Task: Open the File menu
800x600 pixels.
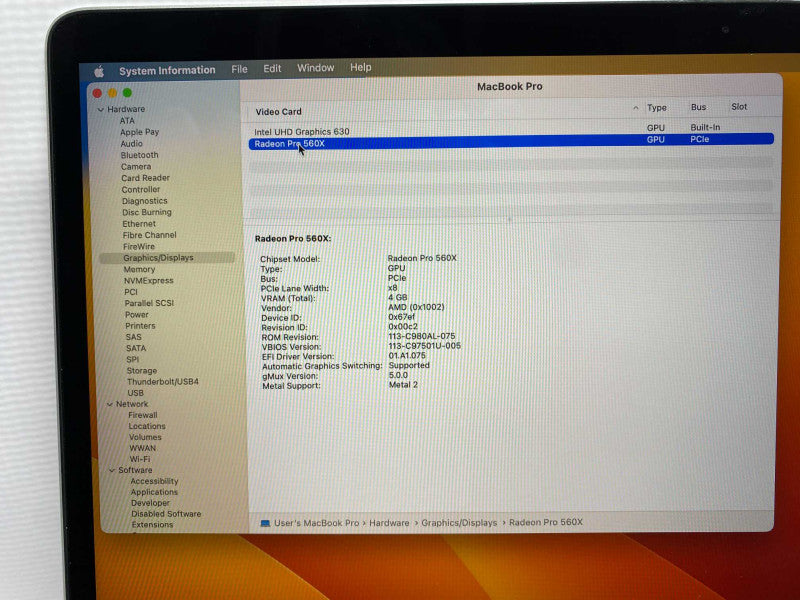Action: coord(239,69)
